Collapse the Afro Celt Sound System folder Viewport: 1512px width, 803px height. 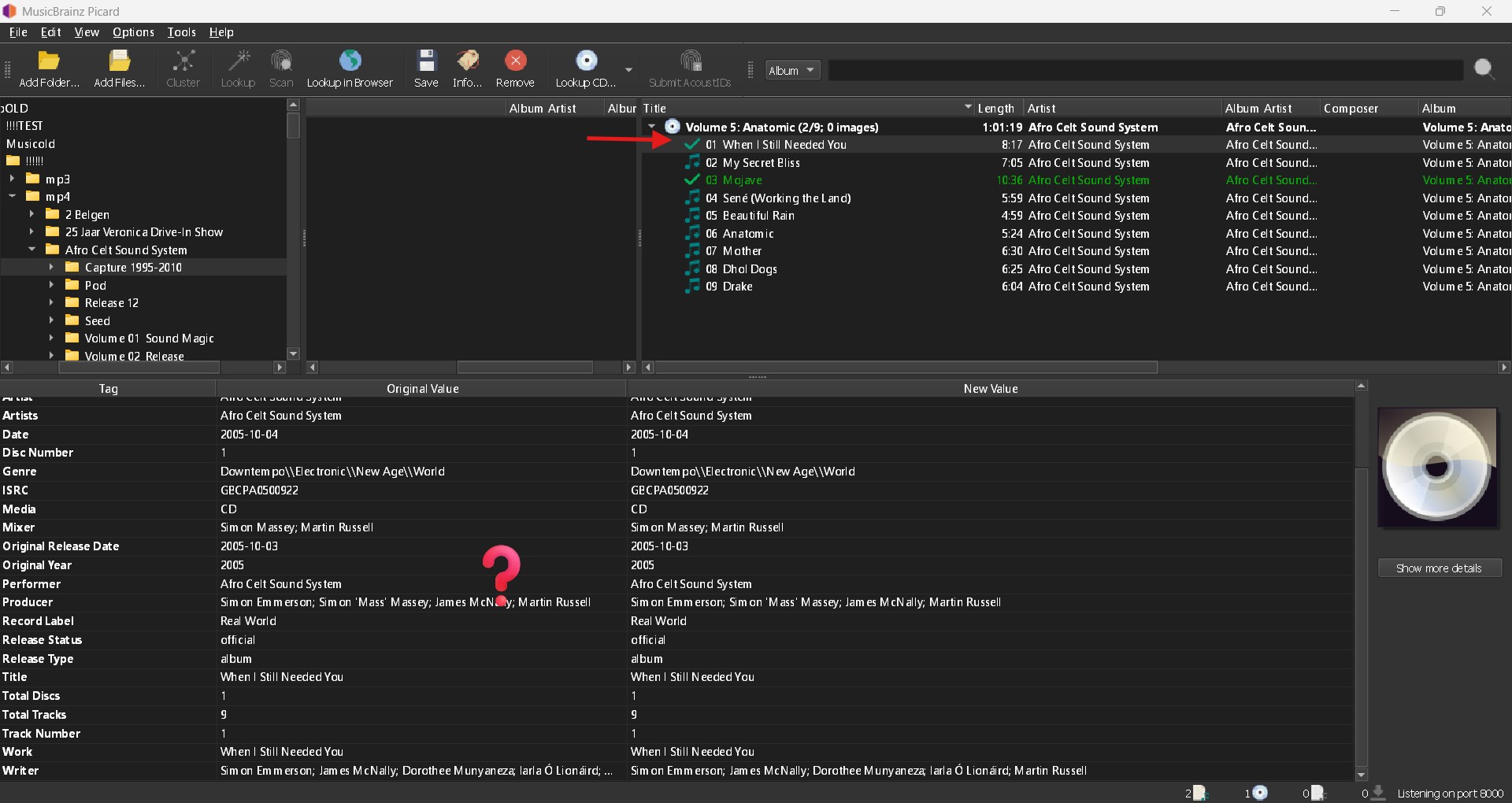coord(32,250)
